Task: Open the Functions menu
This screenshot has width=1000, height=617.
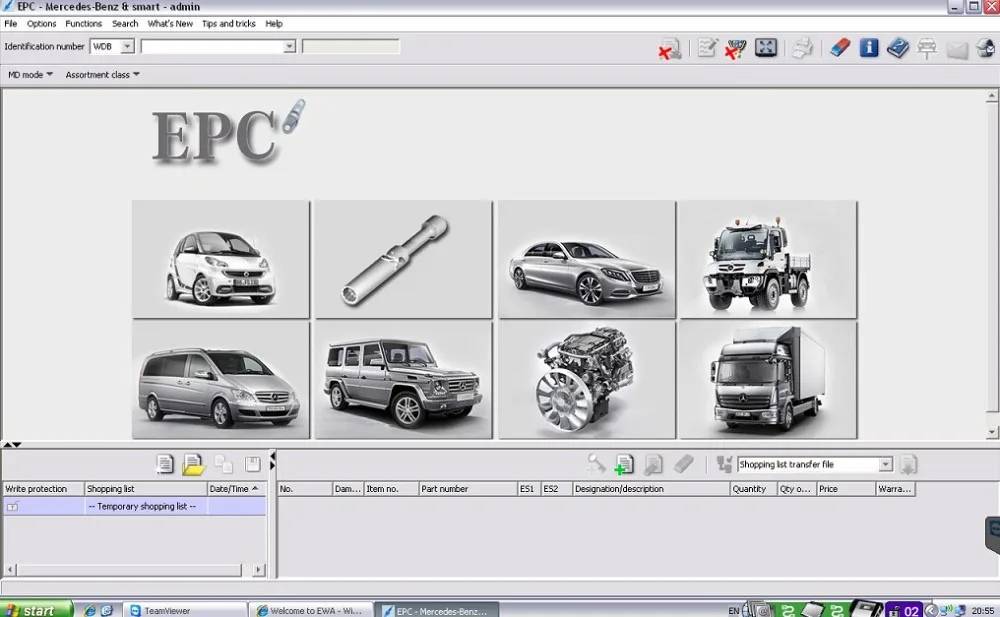Action: click(83, 23)
